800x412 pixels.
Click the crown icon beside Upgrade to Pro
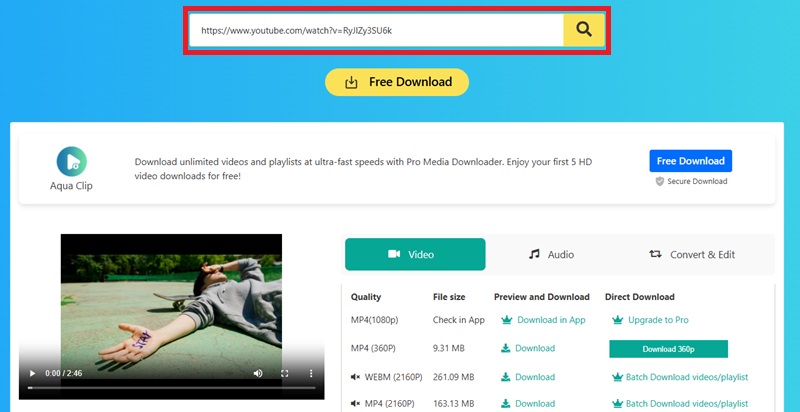point(617,320)
